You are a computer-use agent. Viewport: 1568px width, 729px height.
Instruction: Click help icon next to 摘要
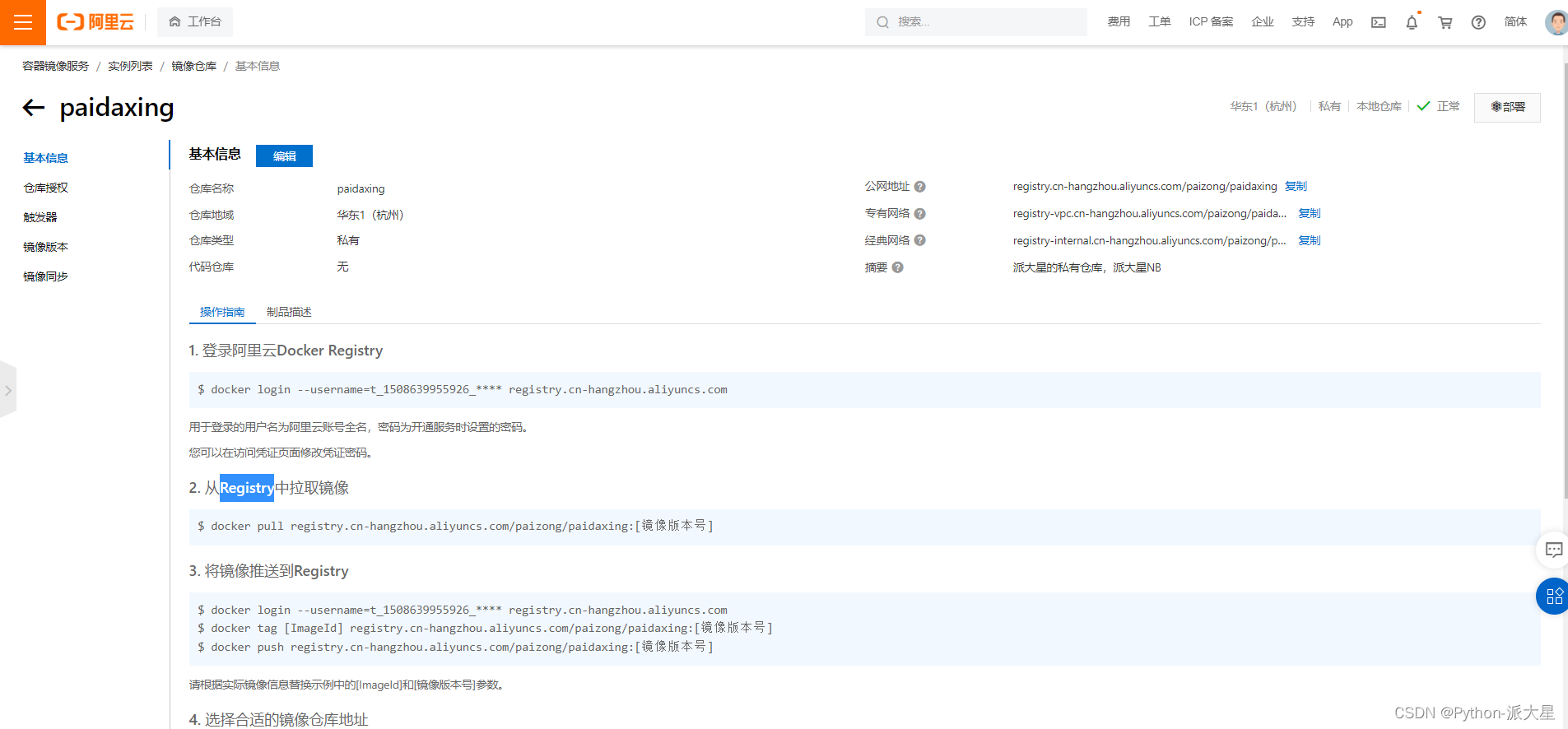point(898,267)
